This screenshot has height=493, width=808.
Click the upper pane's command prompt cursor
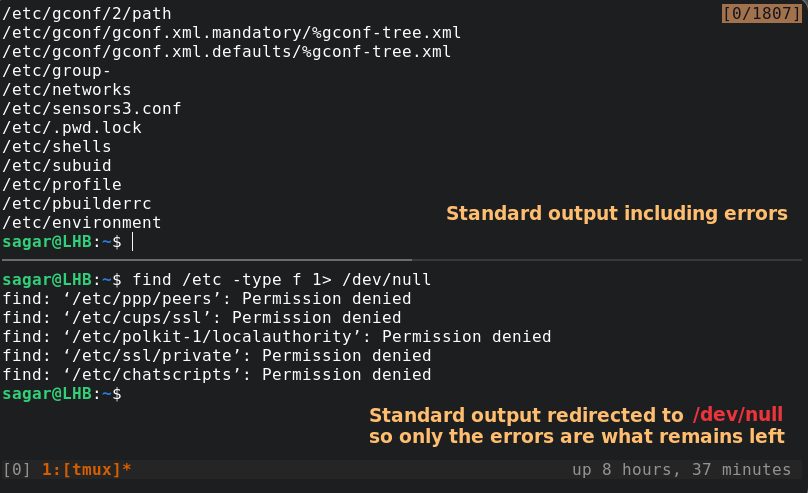click(x=132, y=242)
